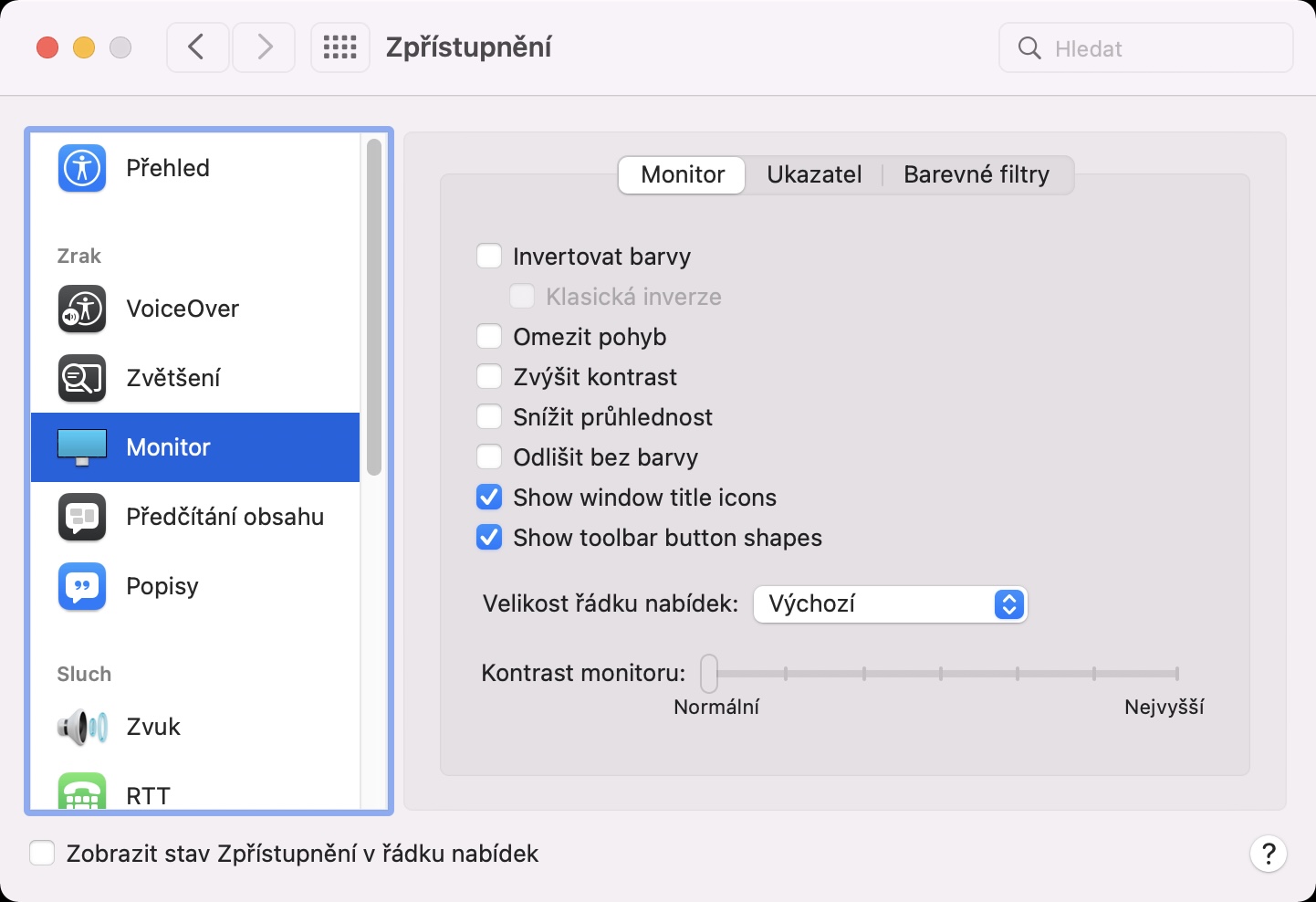The height and width of the screenshot is (902, 1316).
Task: Go back with the left arrow button
Action: click(x=197, y=47)
